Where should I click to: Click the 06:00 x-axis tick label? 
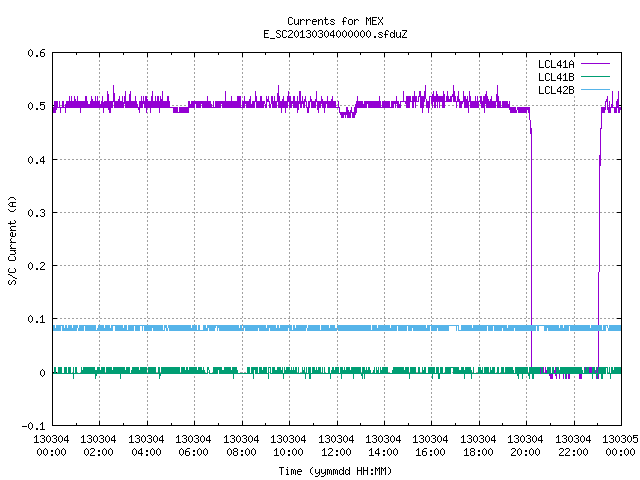pyautogui.click(x=193, y=446)
